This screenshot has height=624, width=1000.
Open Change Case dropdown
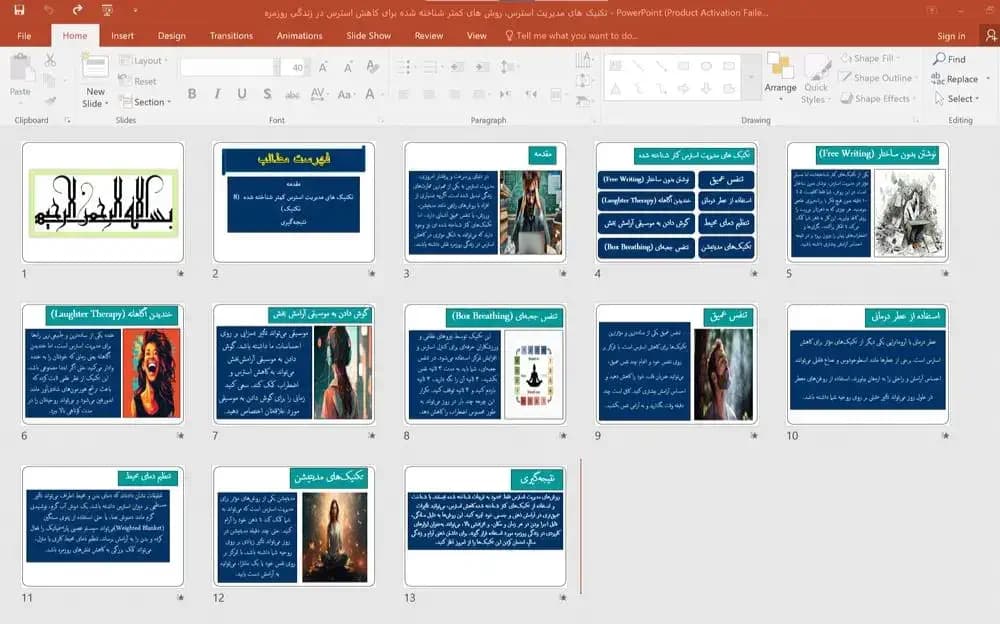click(x=345, y=94)
